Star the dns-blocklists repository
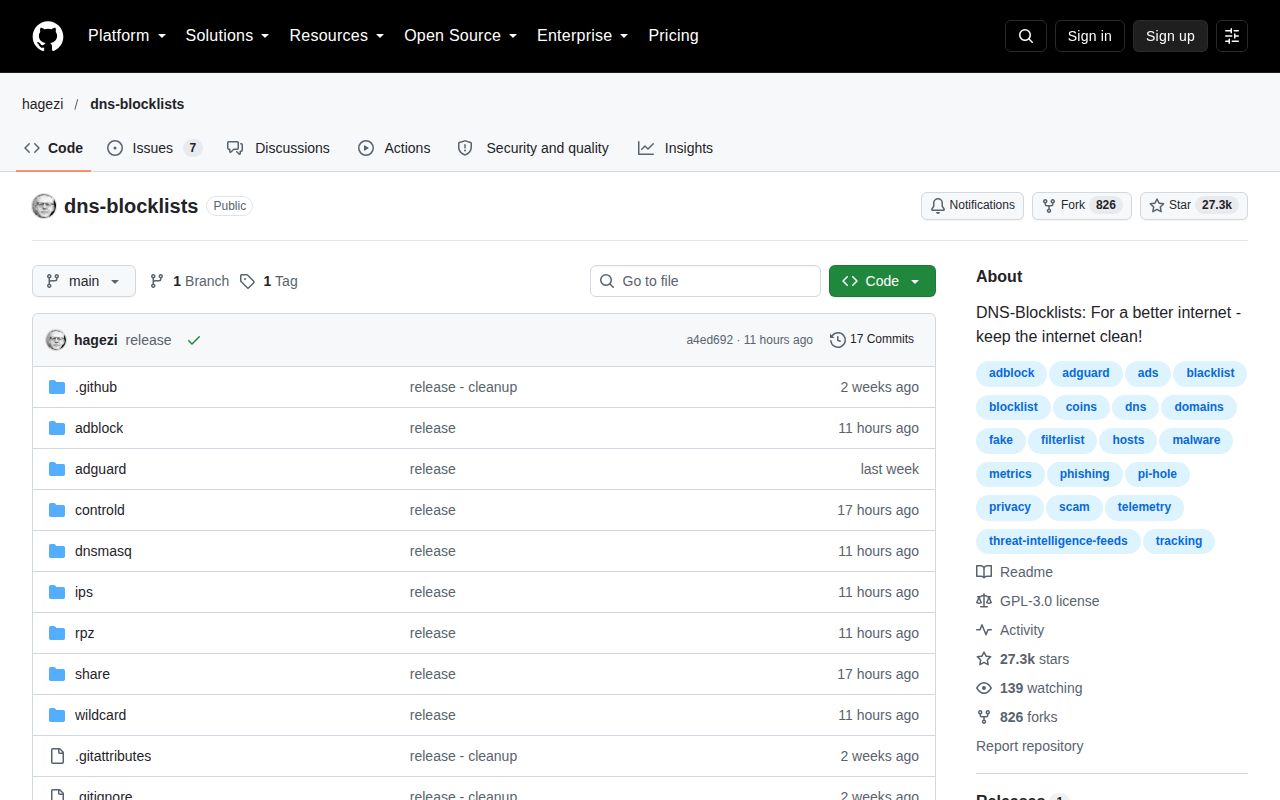This screenshot has height=800, width=1280. point(1194,206)
